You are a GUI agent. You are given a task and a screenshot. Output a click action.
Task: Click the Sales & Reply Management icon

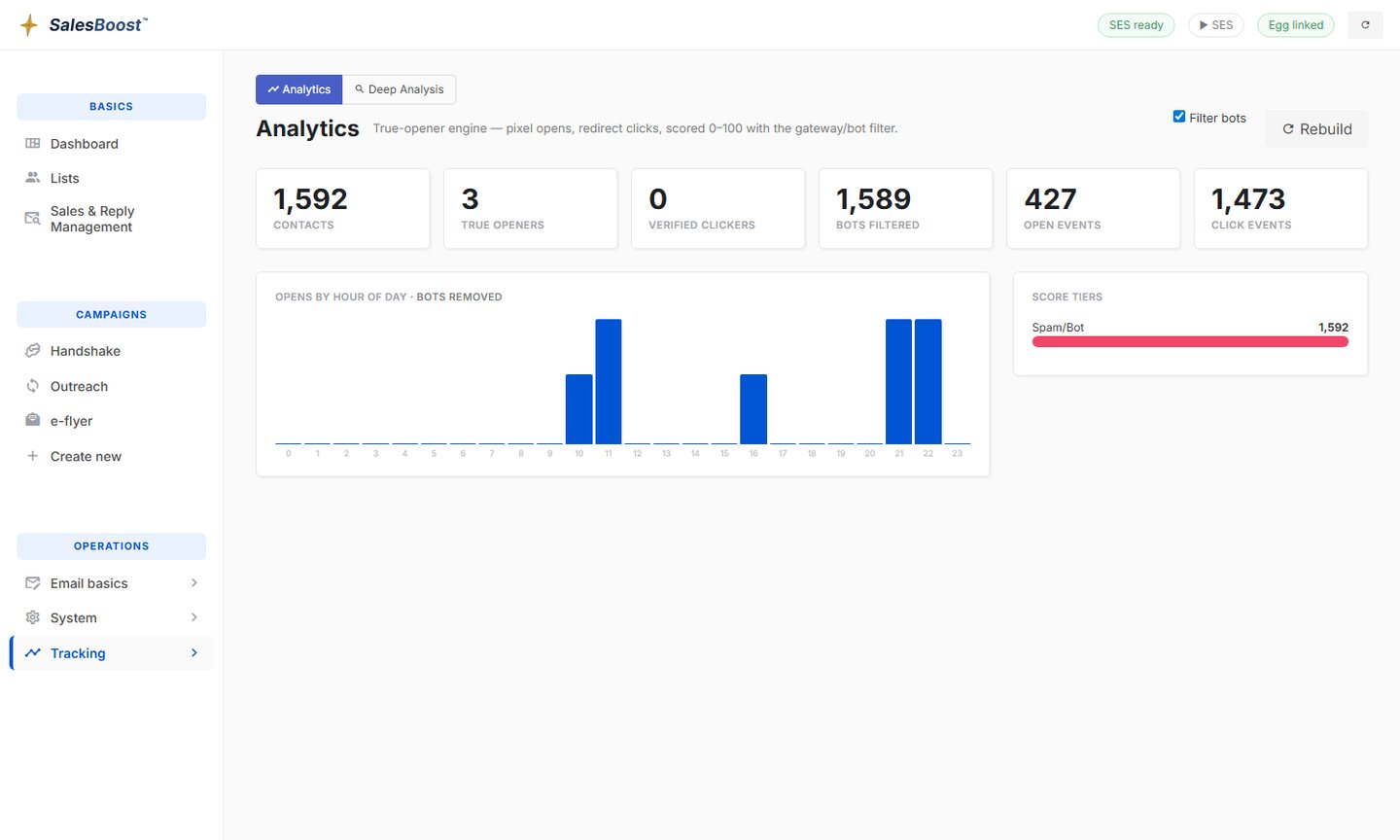tap(32, 219)
